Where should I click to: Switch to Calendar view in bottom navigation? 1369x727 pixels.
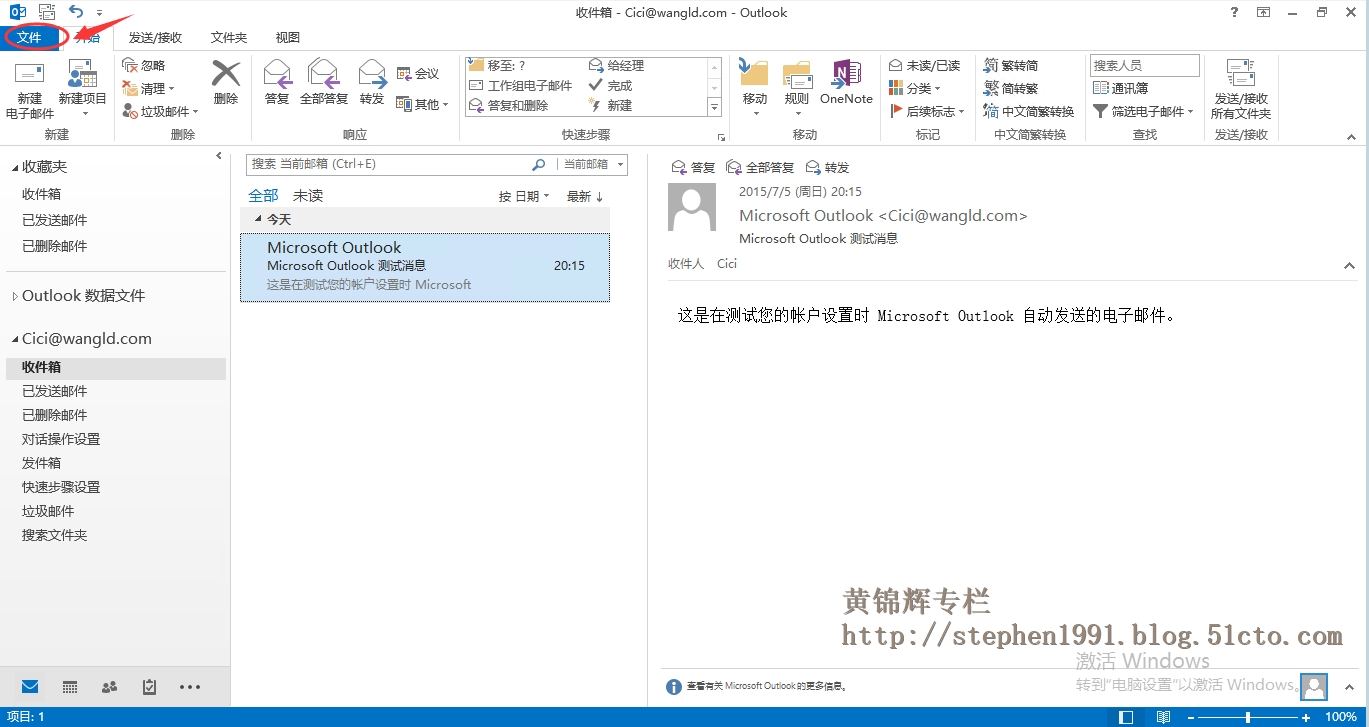pyautogui.click(x=70, y=687)
